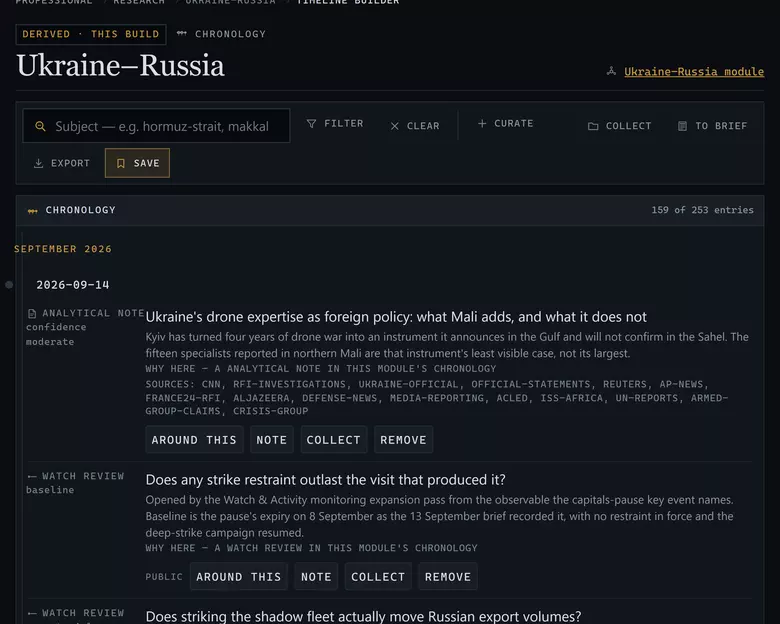Click the document icon beside ANALYTICAL NOTE

pos(32,313)
